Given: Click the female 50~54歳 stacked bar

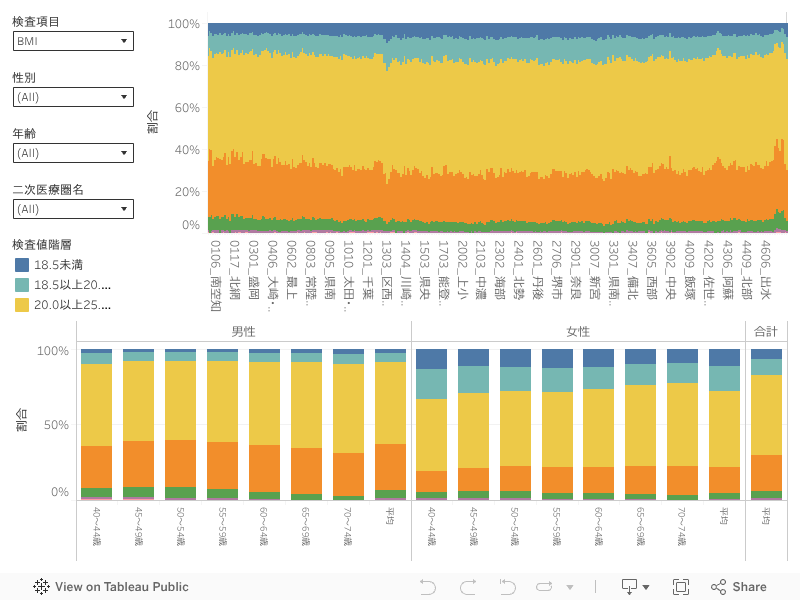Looking at the screenshot, I should (515, 424).
